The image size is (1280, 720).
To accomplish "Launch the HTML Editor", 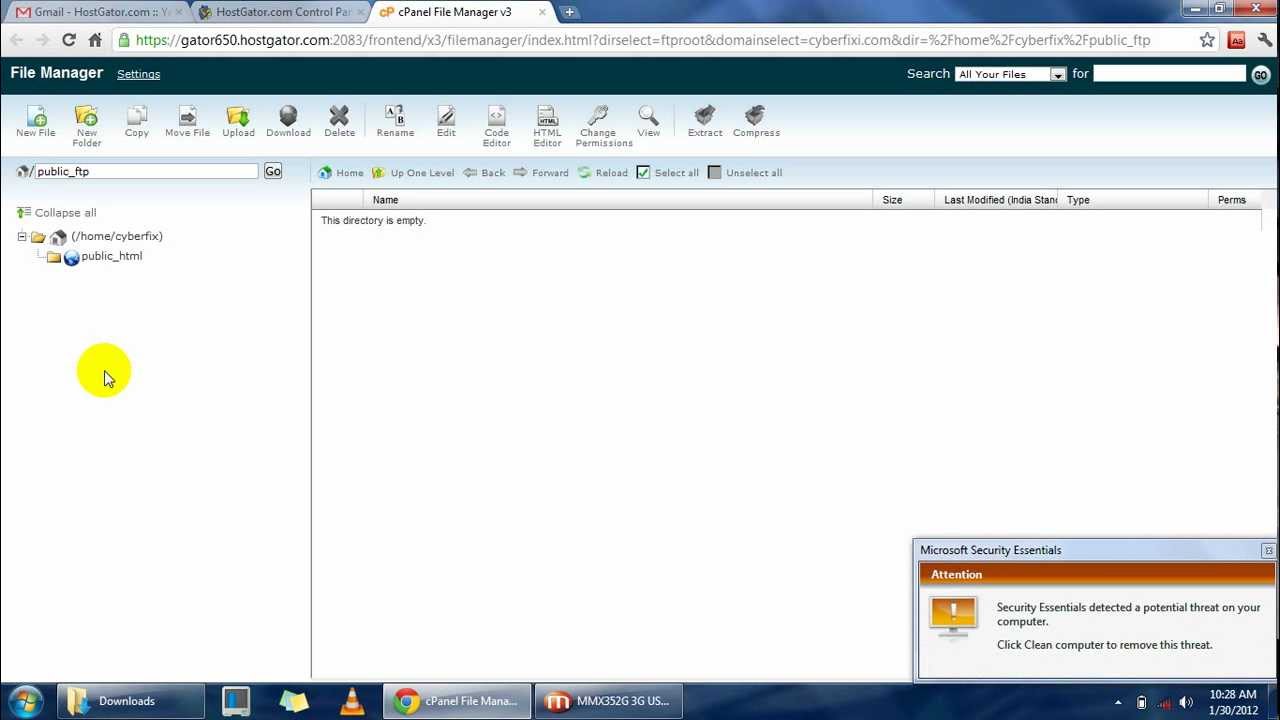I will (547, 126).
